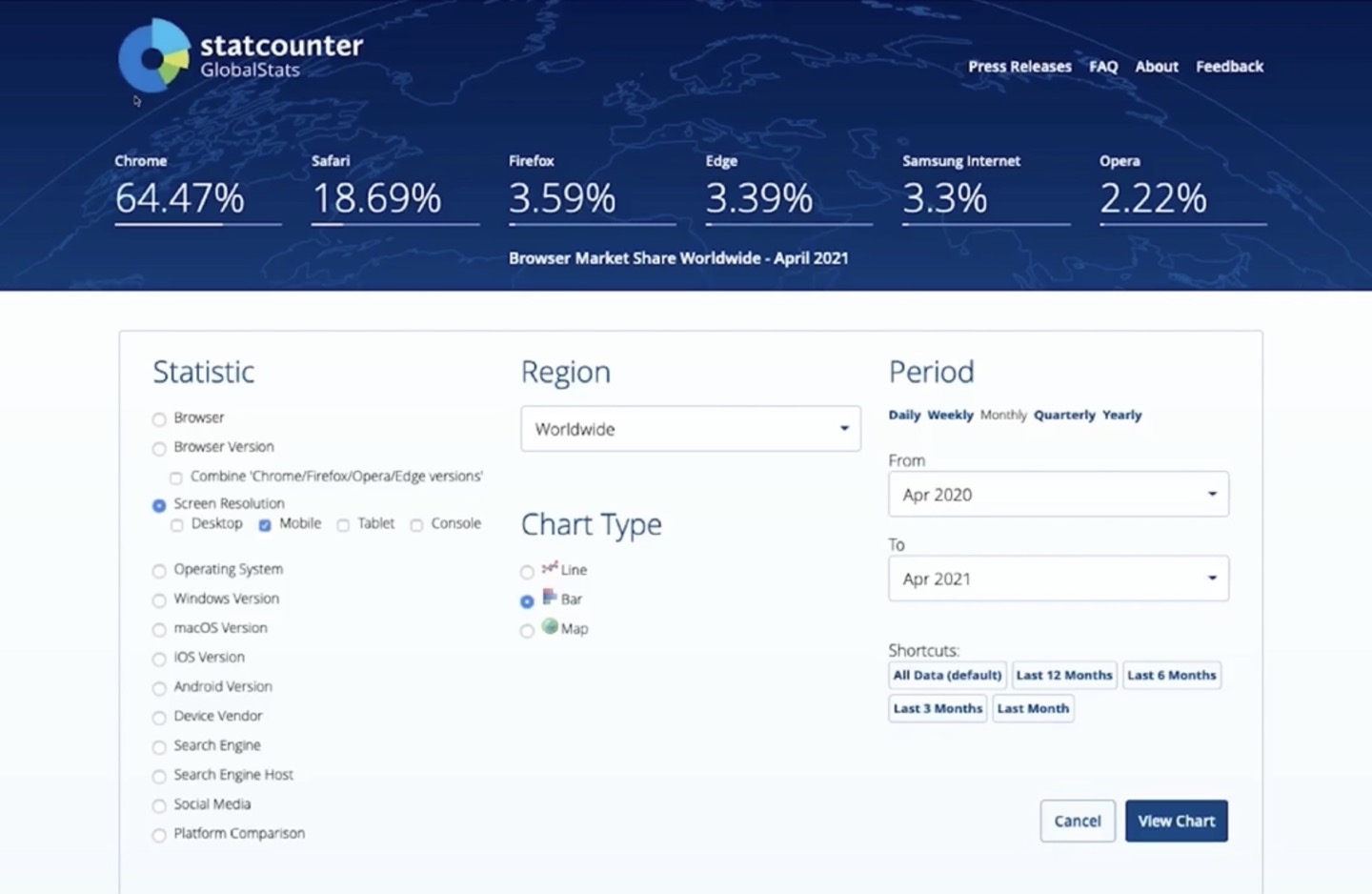1372x894 pixels.
Task: Open the Worldwide region dropdown
Action: pos(691,429)
